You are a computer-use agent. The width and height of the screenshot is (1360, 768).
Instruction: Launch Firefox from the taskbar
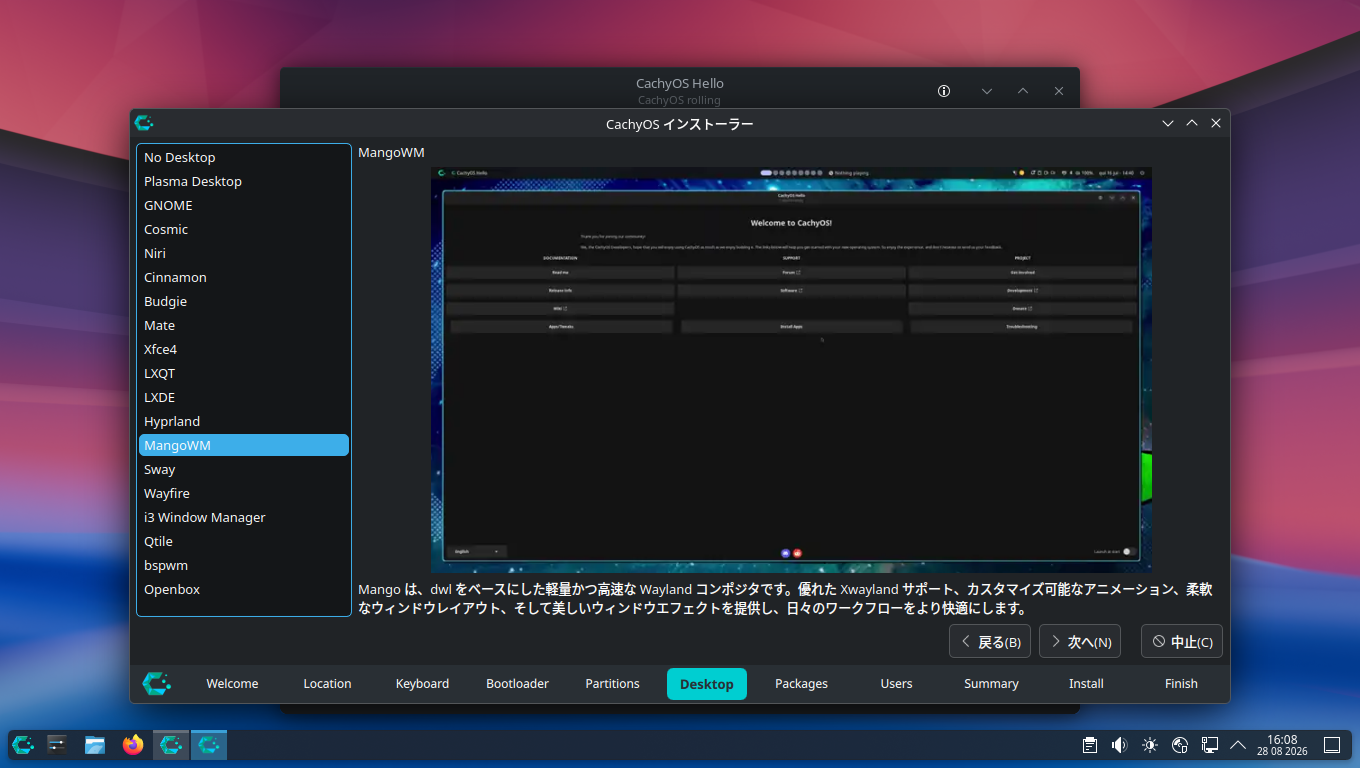point(133,744)
